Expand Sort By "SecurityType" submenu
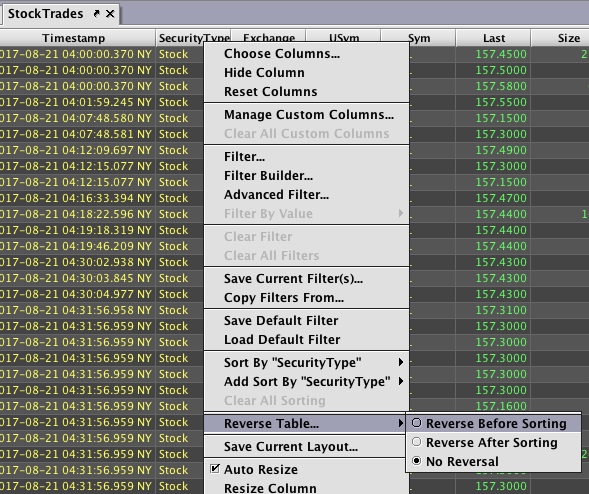589x494 pixels. pyautogui.click(x=307, y=363)
